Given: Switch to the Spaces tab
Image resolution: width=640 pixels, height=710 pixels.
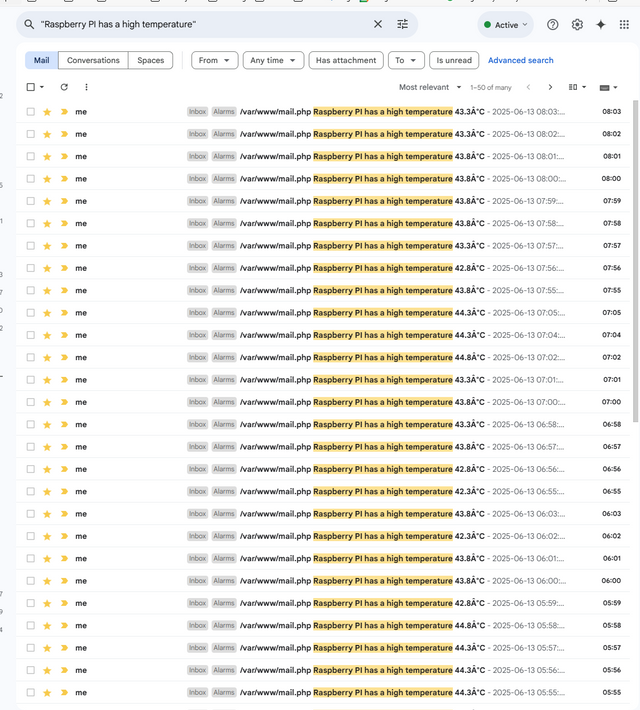Looking at the screenshot, I should 151,60.
